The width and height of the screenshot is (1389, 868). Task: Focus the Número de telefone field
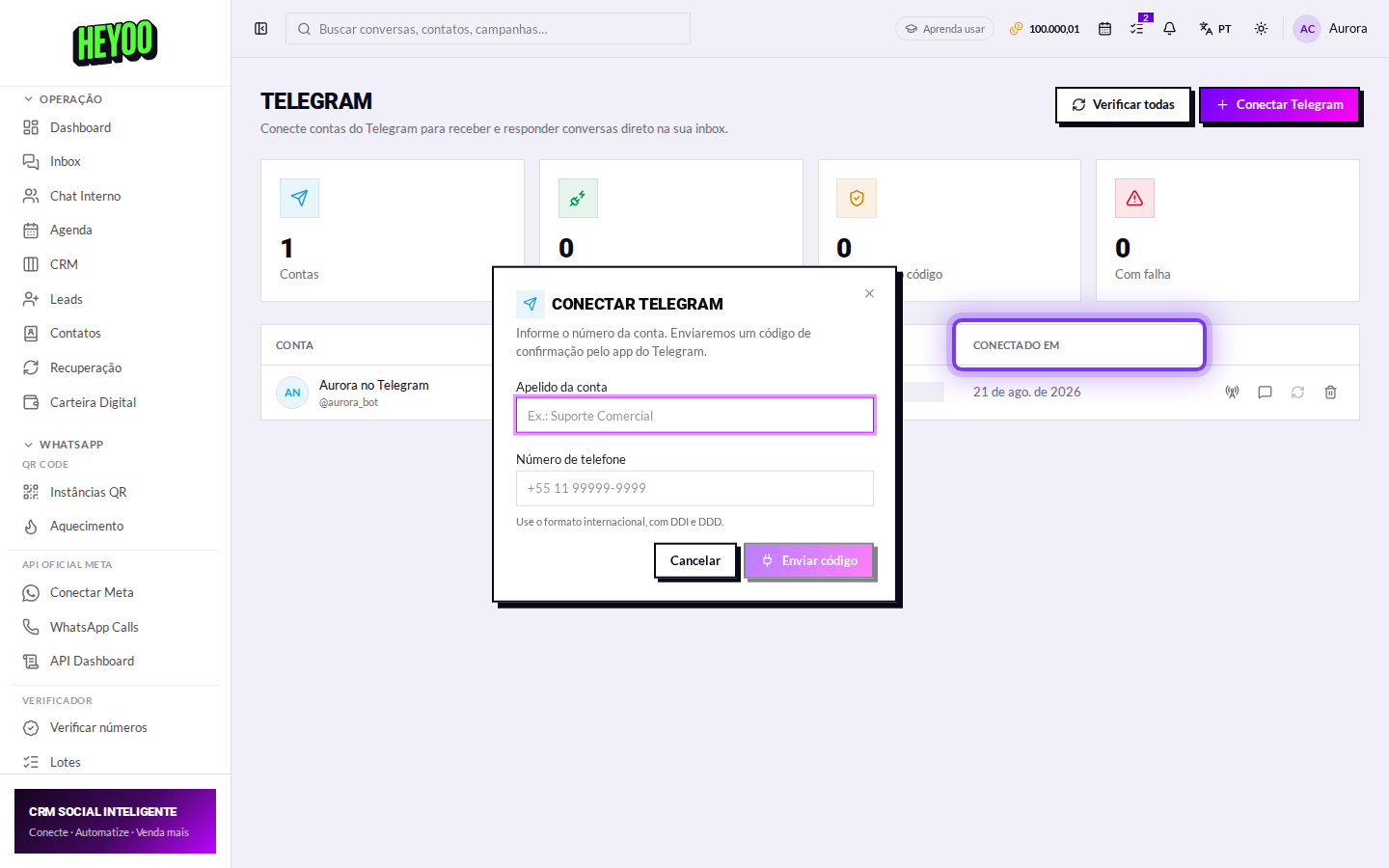point(694,488)
